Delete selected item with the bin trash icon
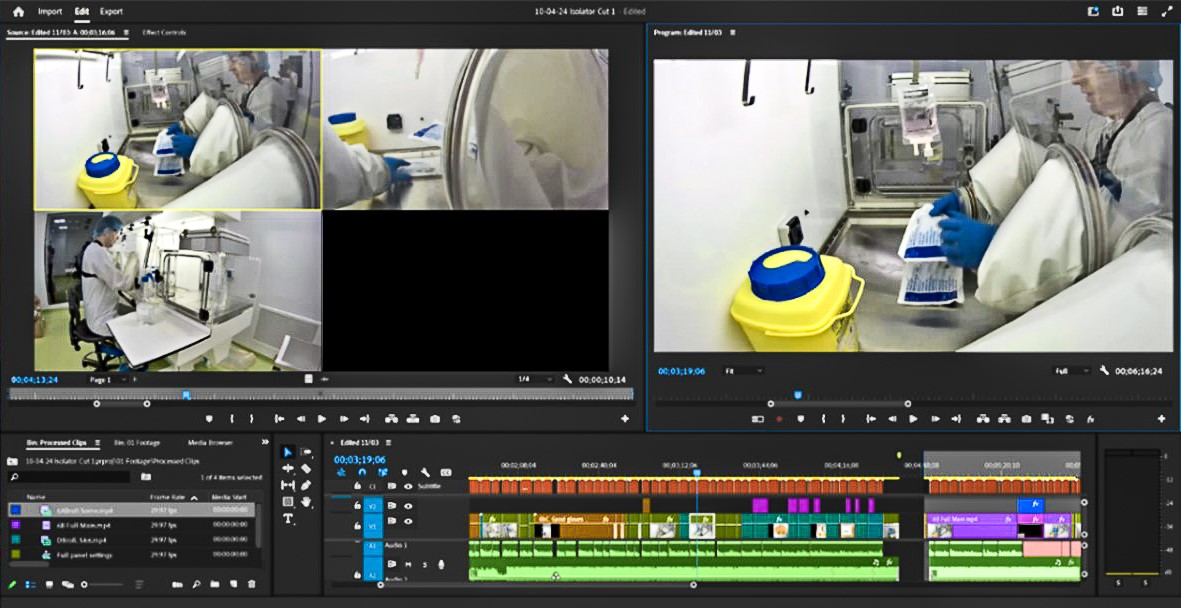The image size is (1181, 608). point(252,584)
